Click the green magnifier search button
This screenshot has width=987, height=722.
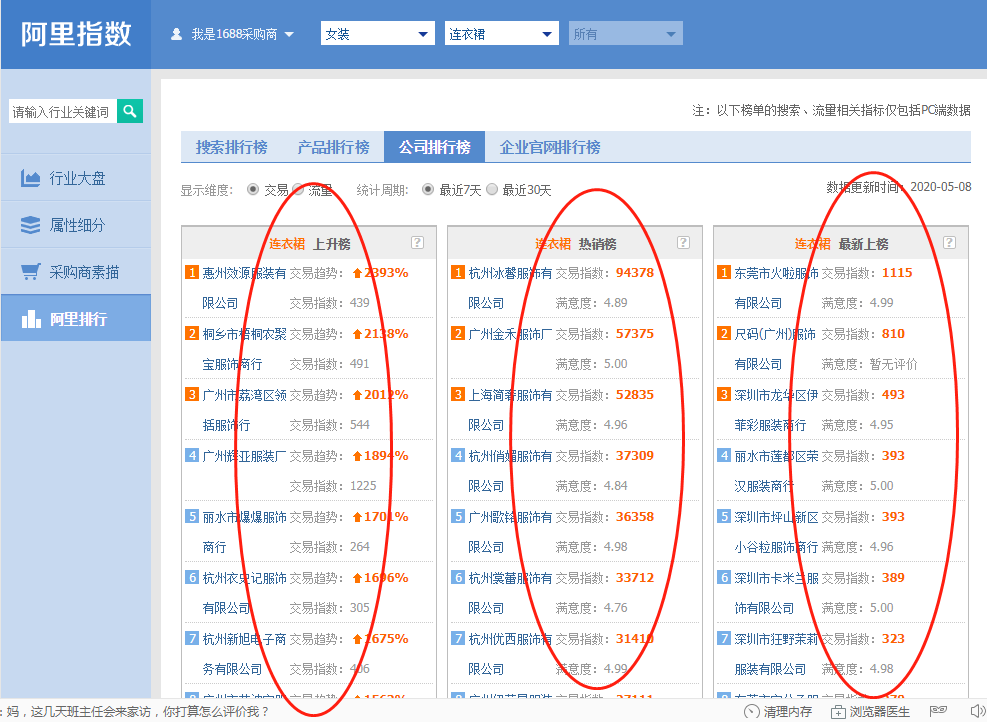tap(130, 111)
